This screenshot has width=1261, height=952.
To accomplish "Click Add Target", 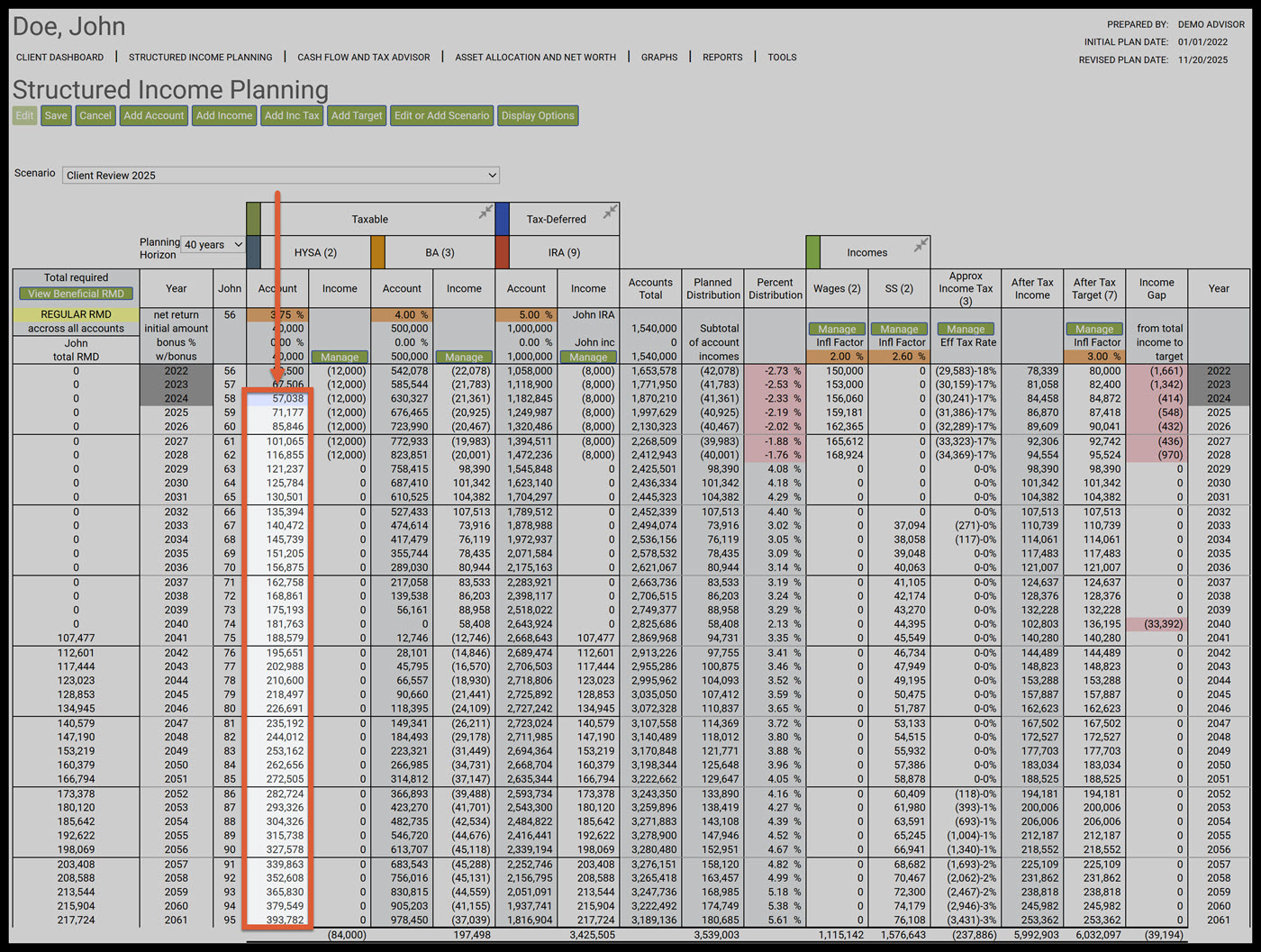I will pyautogui.click(x=357, y=115).
